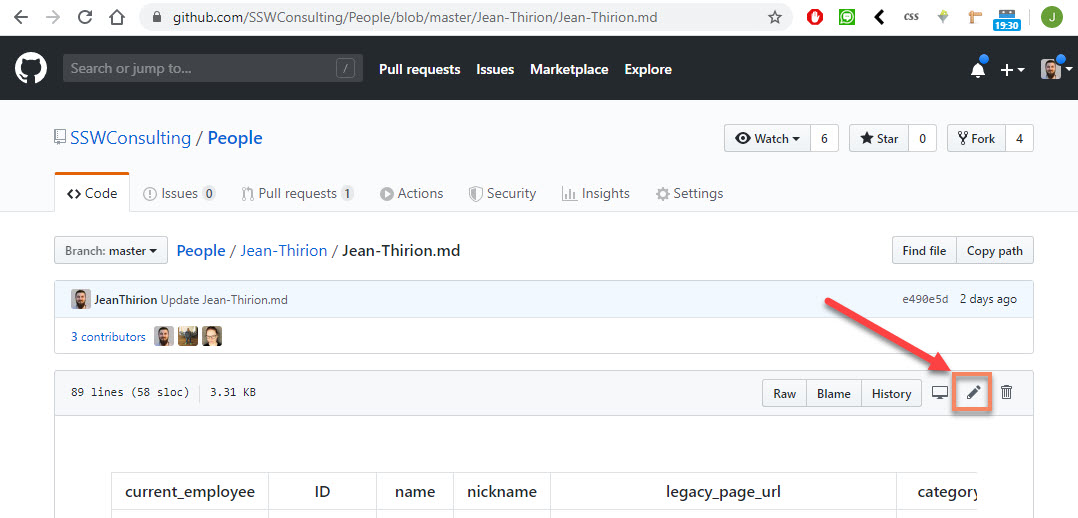Switch to the Actions tab
The width and height of the screenshot is (1078, 518).
[412, 193]
